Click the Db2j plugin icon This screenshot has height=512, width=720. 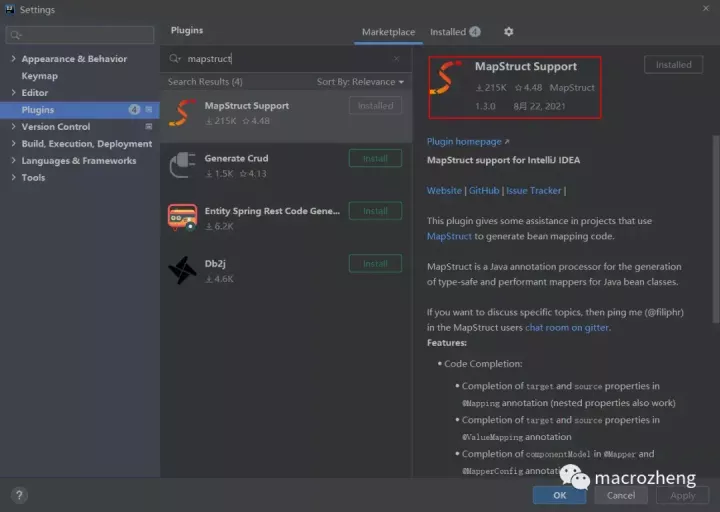click(x=182, y=270)
